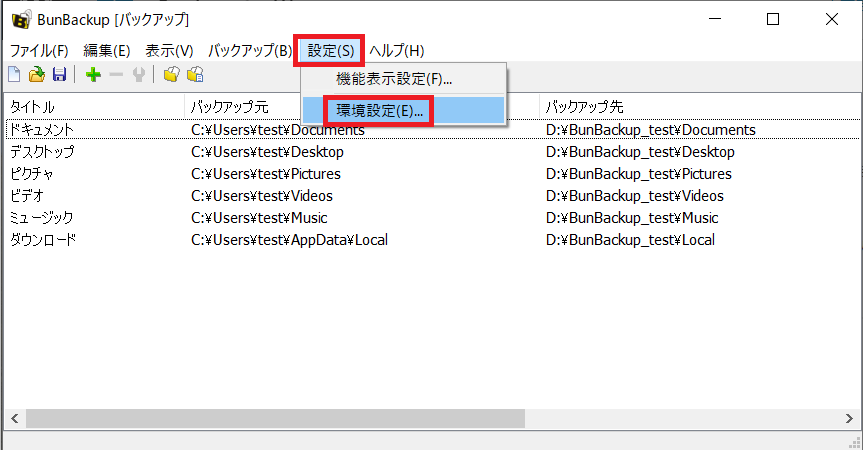Add backup entry green plus icon
Image resolution: width=863 pixels, height=450 pixels.
94,74
